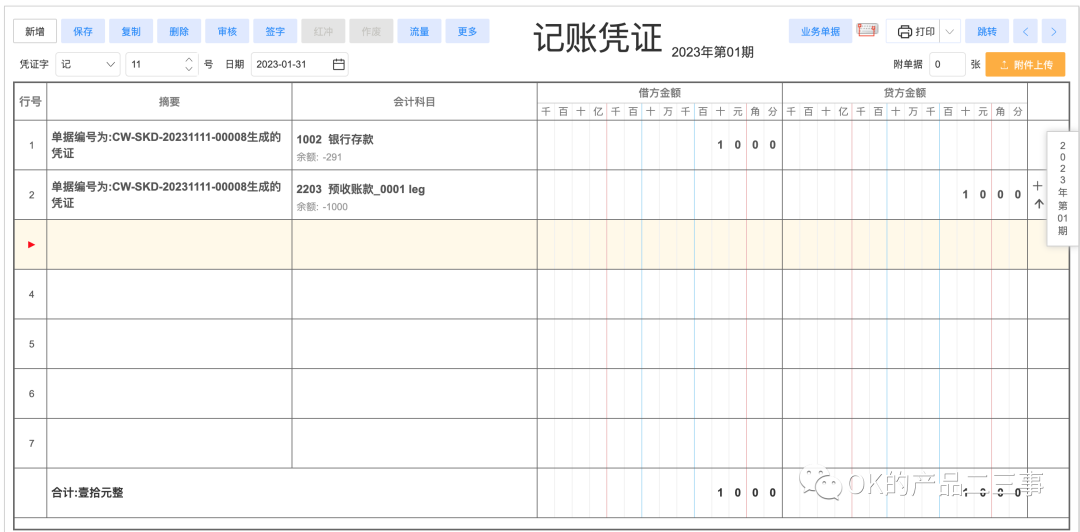Expand the 打印 options dropdown arrow

950,31
